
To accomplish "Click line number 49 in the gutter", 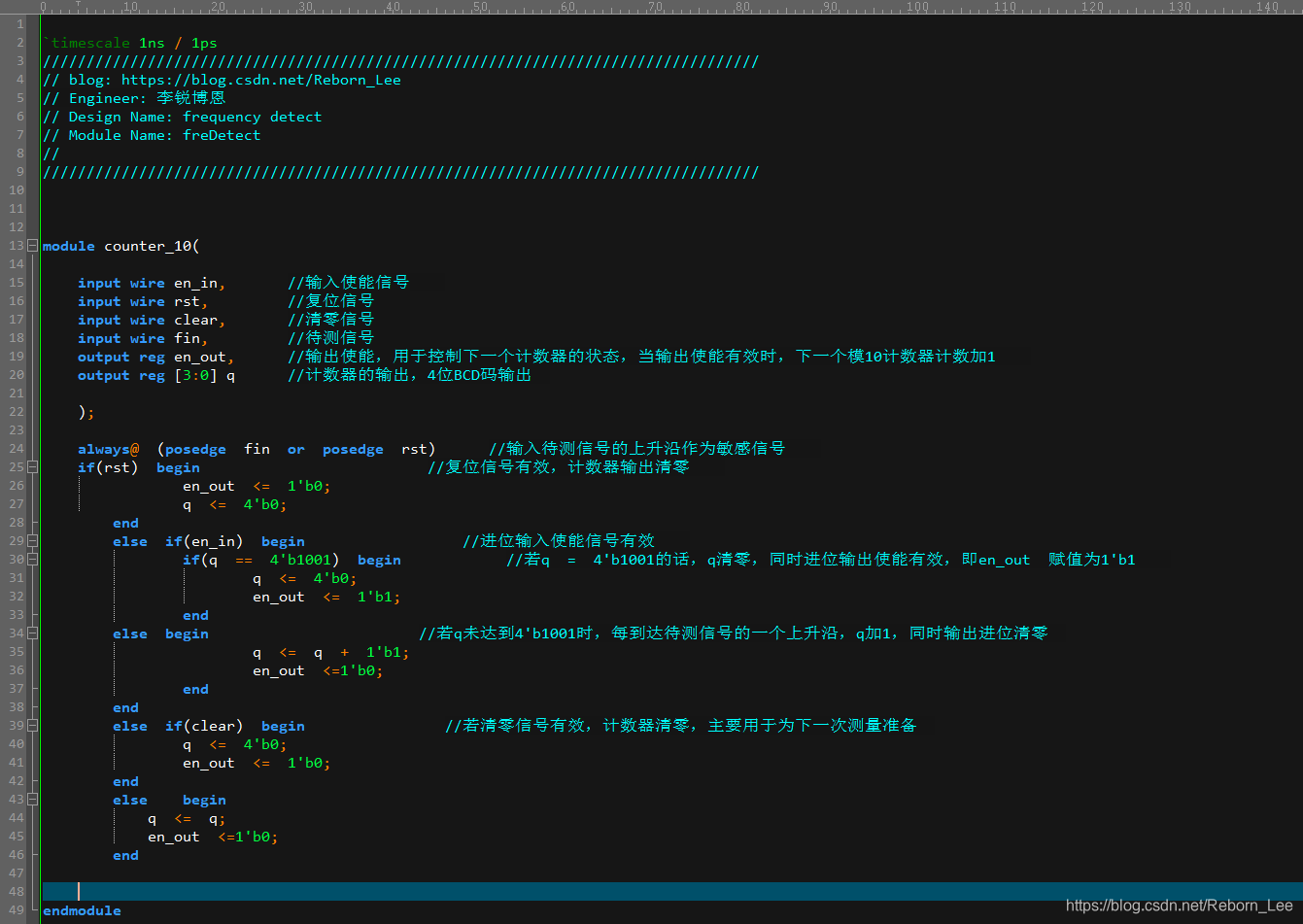I will [17, 910].
